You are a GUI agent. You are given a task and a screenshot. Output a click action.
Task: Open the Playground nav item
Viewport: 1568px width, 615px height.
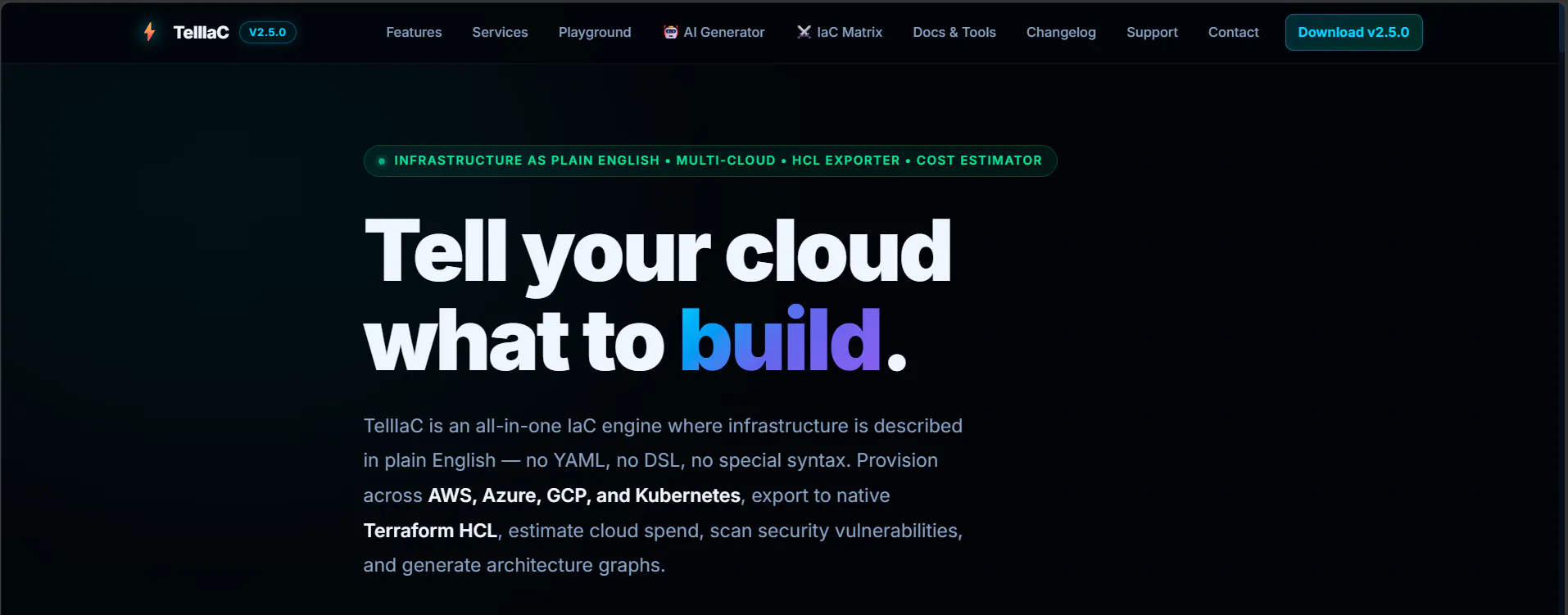click(595, 32)
